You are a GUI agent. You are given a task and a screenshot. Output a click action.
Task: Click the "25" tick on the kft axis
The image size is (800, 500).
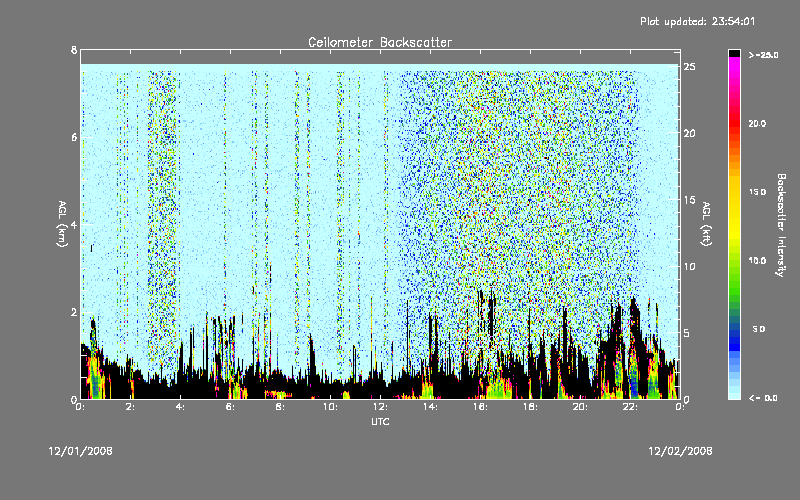coord(689,66)
